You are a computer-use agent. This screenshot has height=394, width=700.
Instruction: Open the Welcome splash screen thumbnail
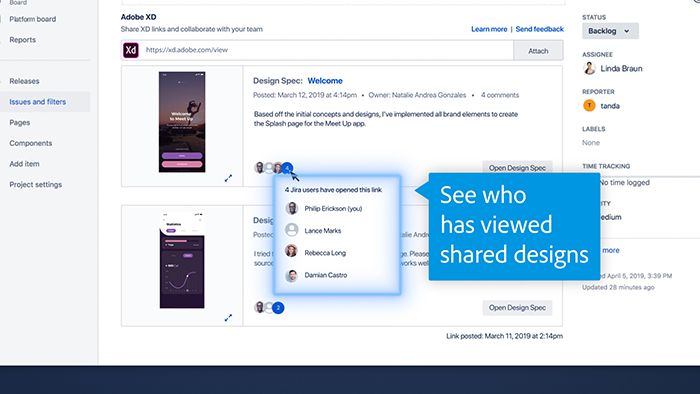[x=182, y=122]
